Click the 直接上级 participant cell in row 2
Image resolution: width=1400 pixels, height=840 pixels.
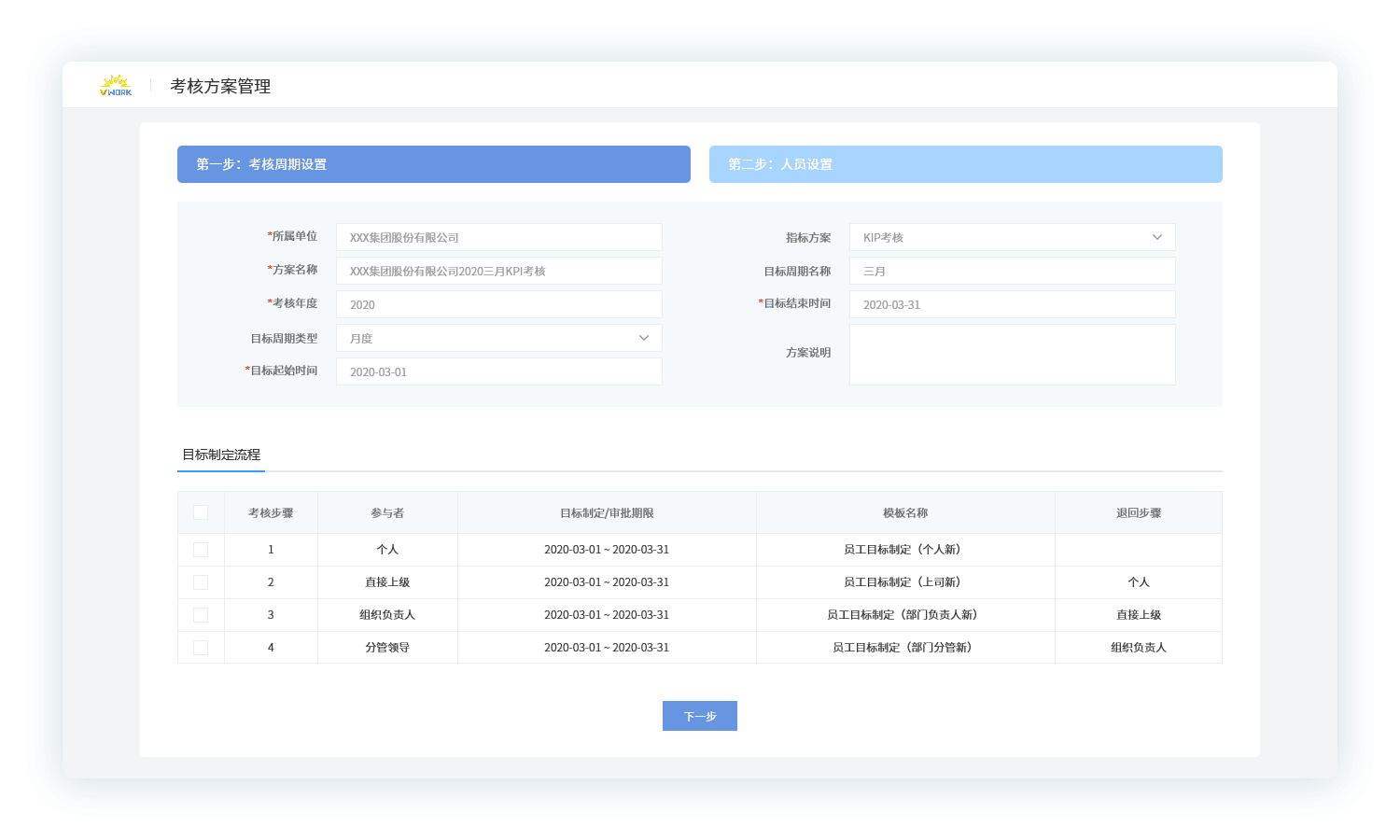click(387, 582)
